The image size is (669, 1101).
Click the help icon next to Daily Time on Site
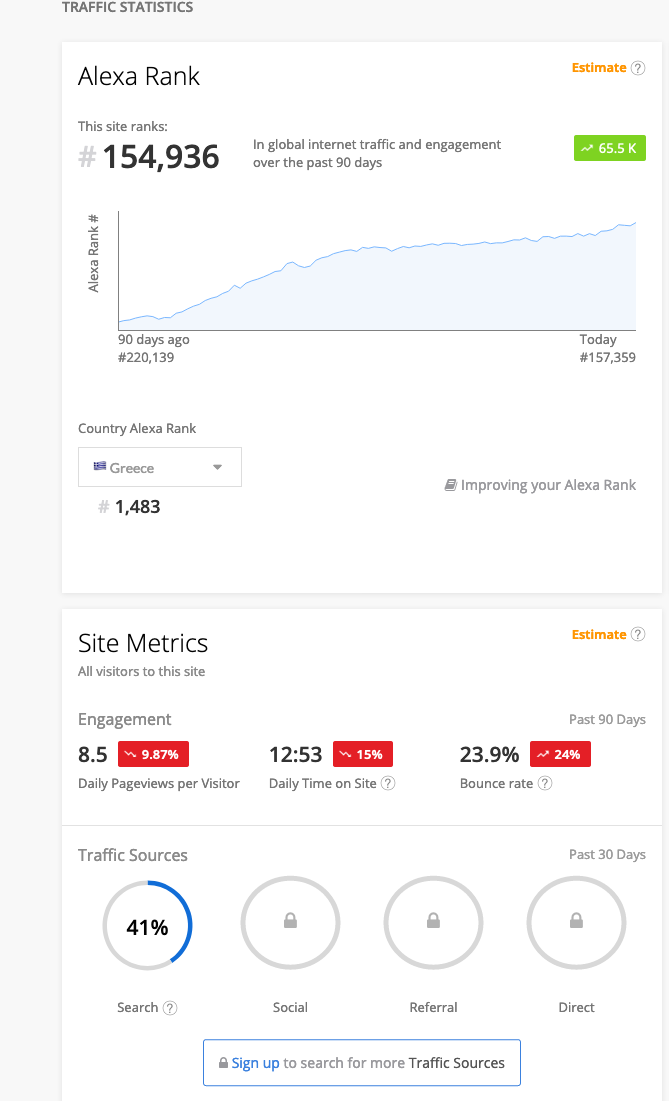(x=388, y=784)
